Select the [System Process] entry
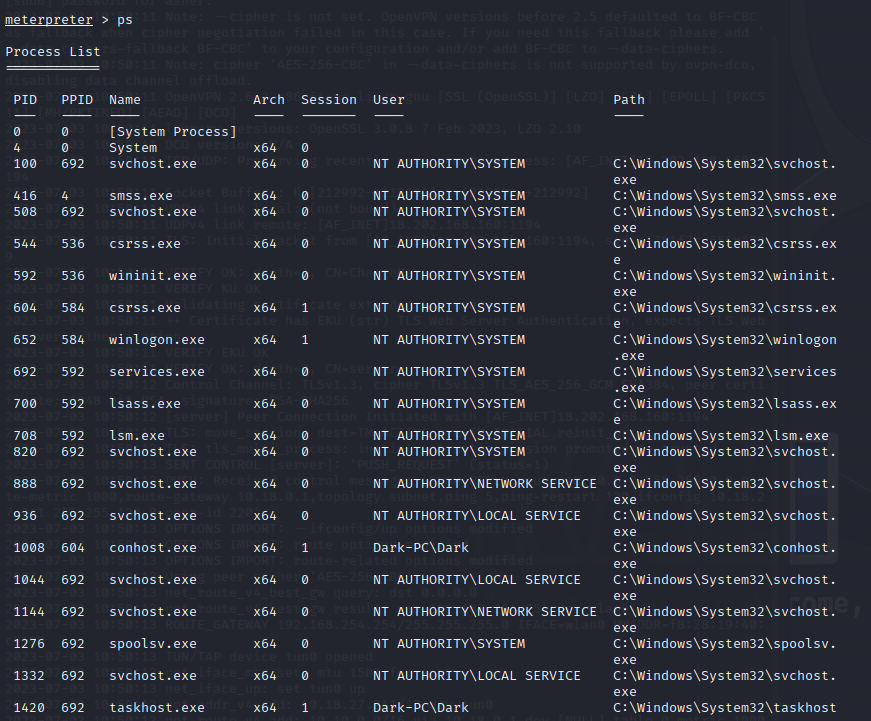 tap(173, 132)
